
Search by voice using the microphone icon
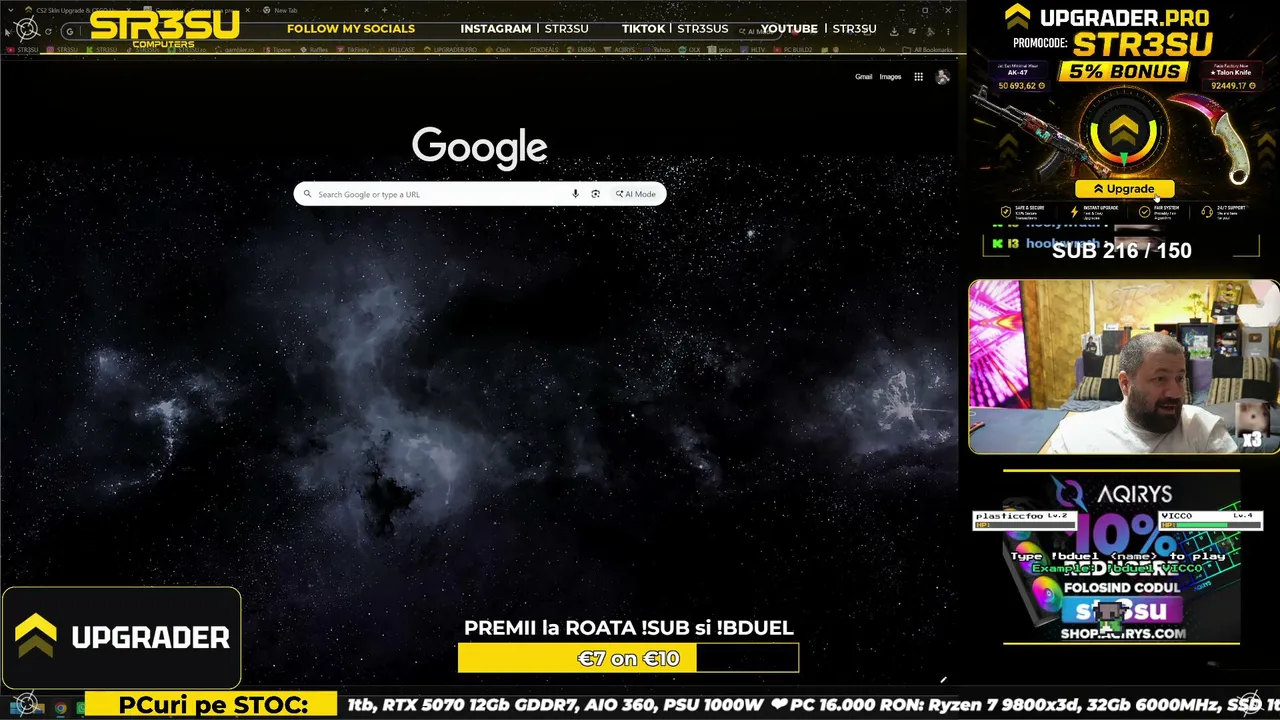pyautogui.click(x=575, y=194)
